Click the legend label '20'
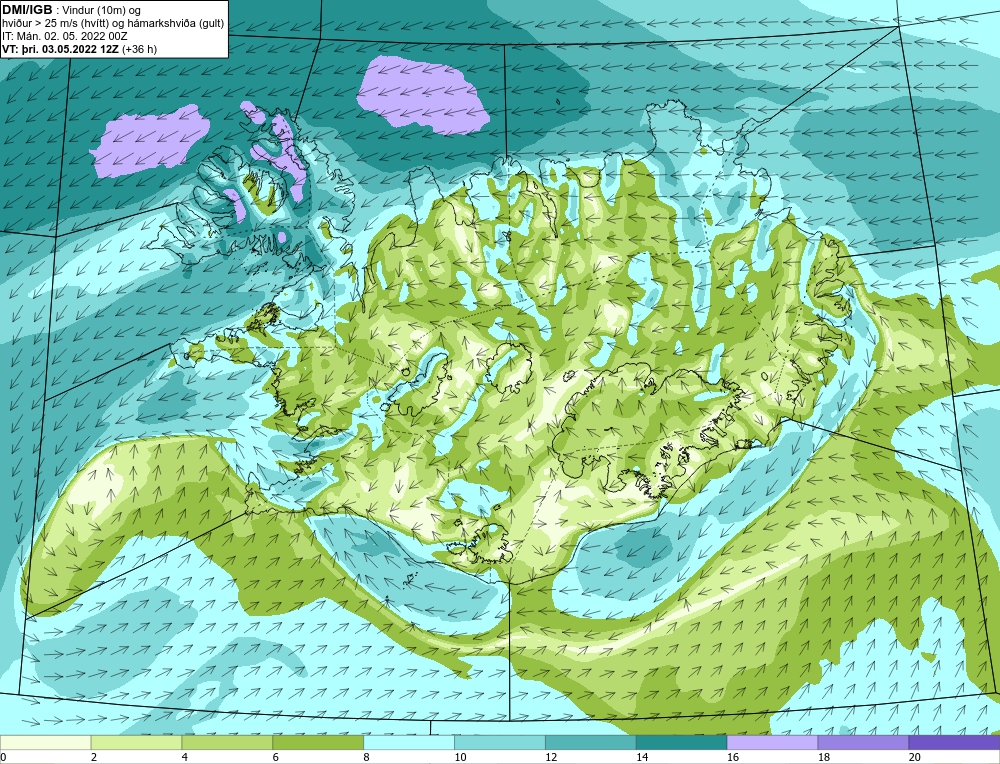The width and height of the screenshot is (1000, 764). (x=915, y=757)
